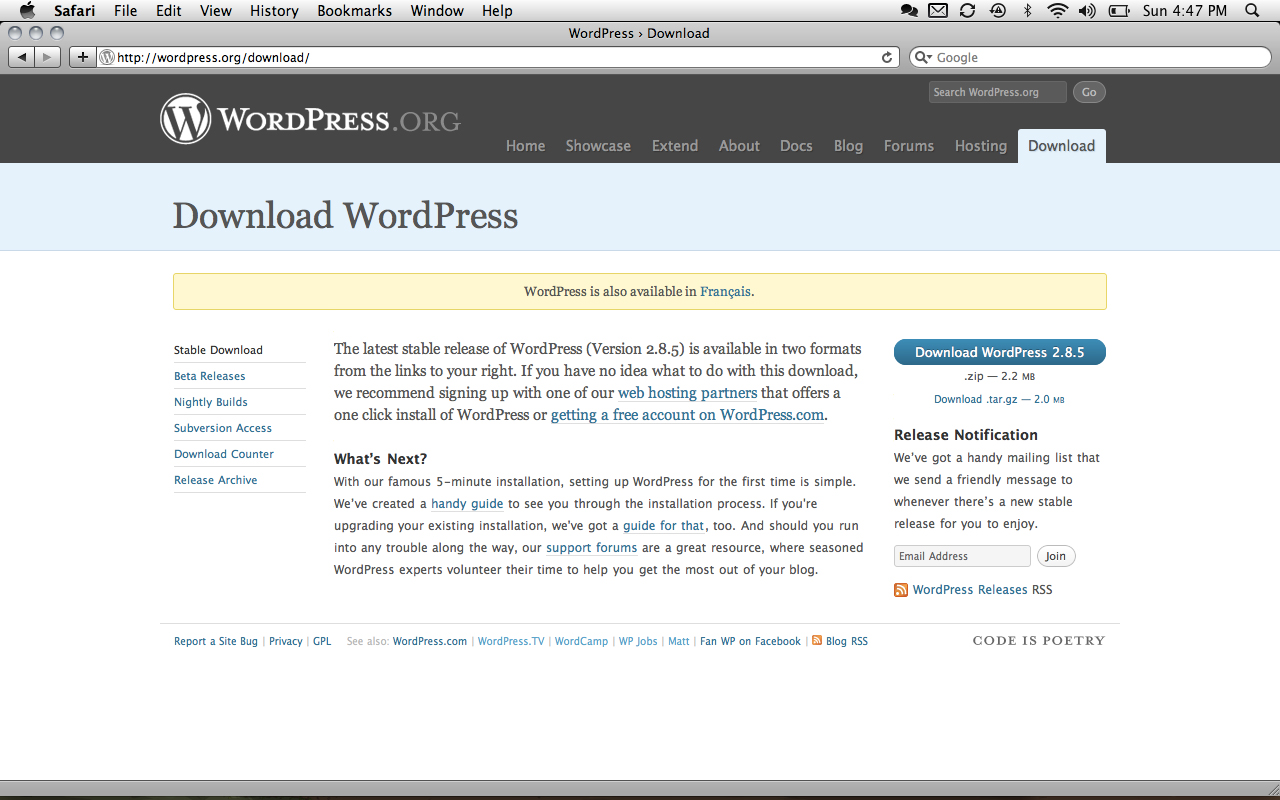This screenshot has width=1280, height=800.
Task: Click the add bookmark plus button
Action: 83,57
